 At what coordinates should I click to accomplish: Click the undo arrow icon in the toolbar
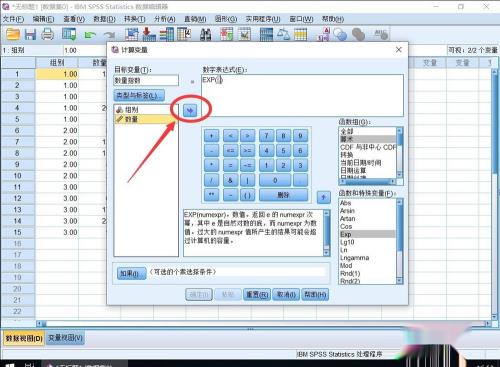pos(89,35)
